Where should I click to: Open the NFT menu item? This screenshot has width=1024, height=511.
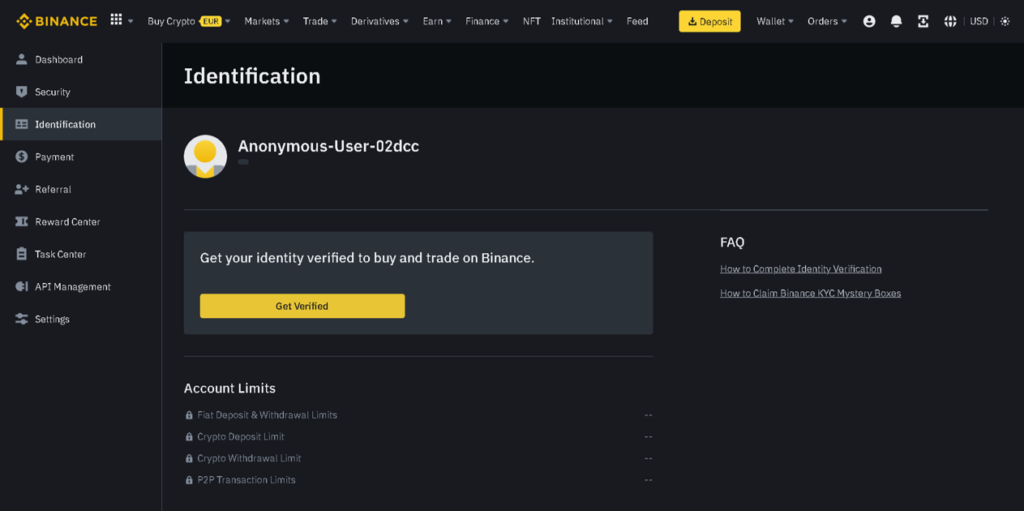pyautogui.click(x=532, y=21)
